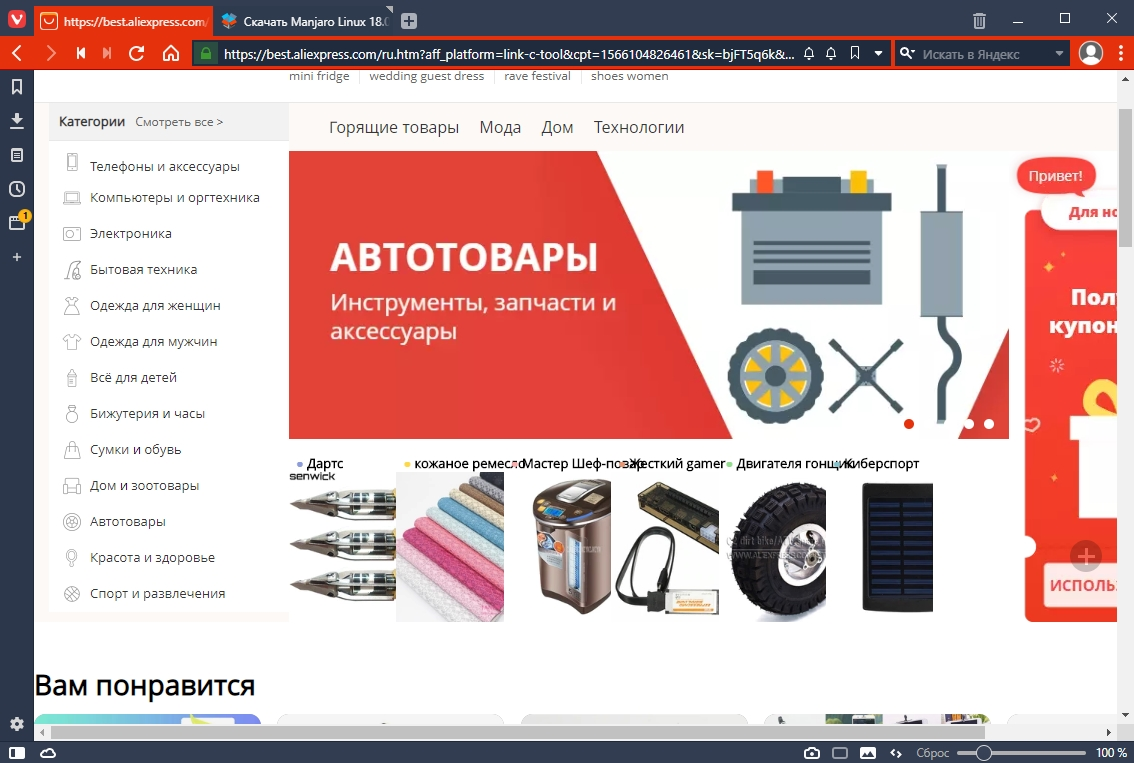Viewport: 1134px width, 763px height.
Task: Open the History panel clock icon
Action: (17, 189)
